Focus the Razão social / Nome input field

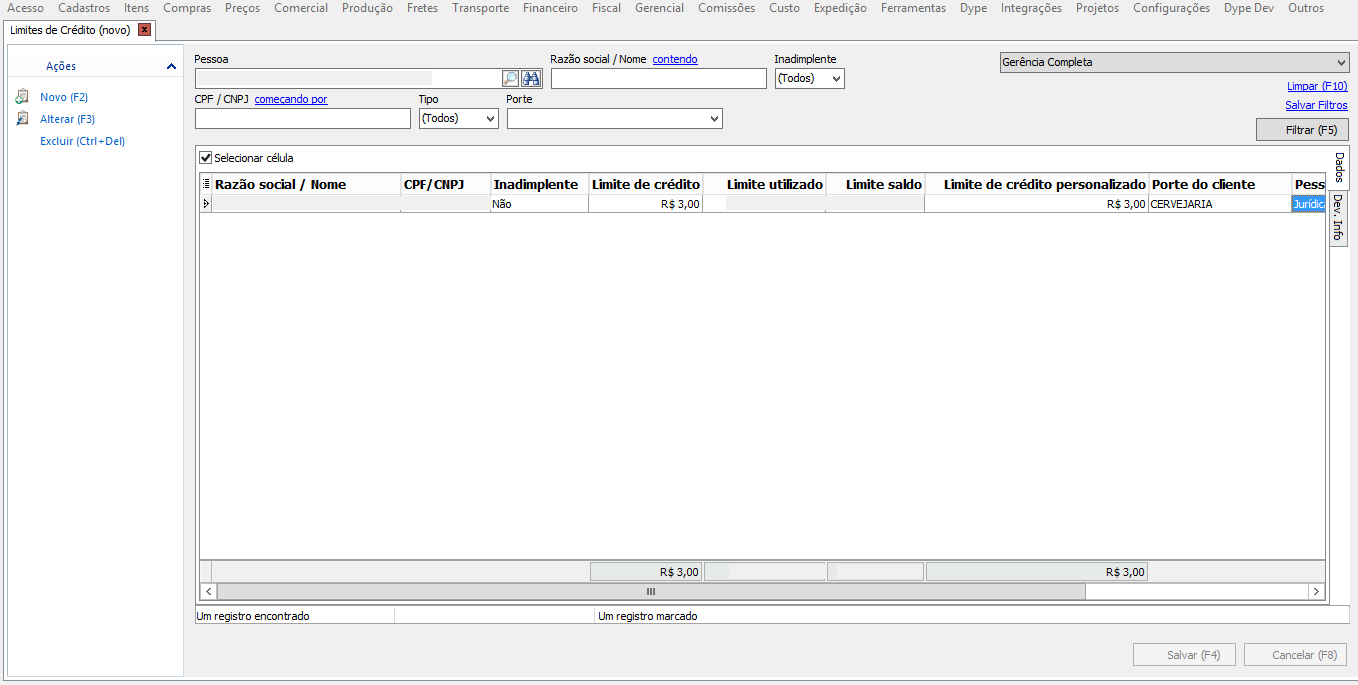[x=659, y=79]
